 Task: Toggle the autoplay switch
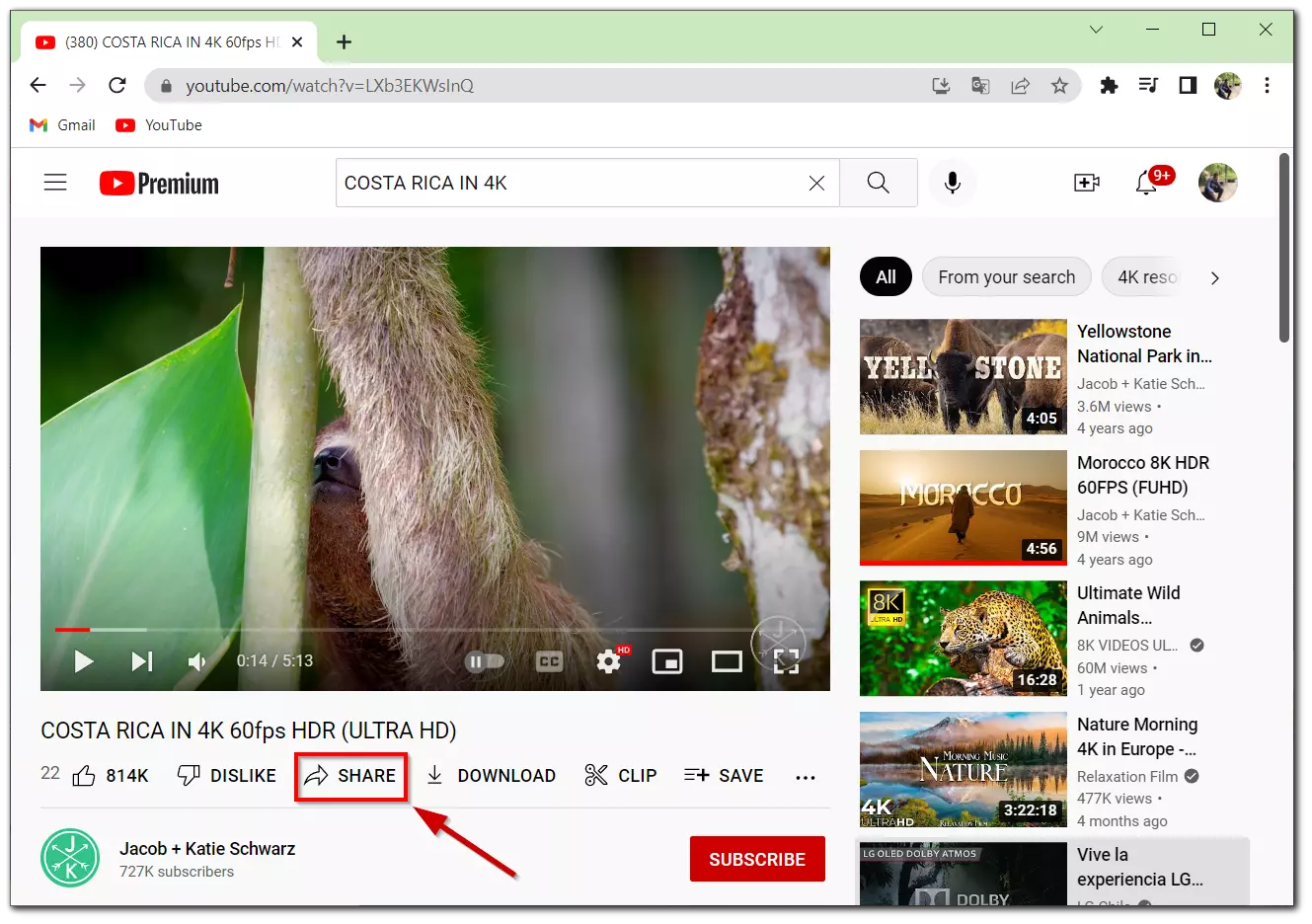(x=485, y=661)
